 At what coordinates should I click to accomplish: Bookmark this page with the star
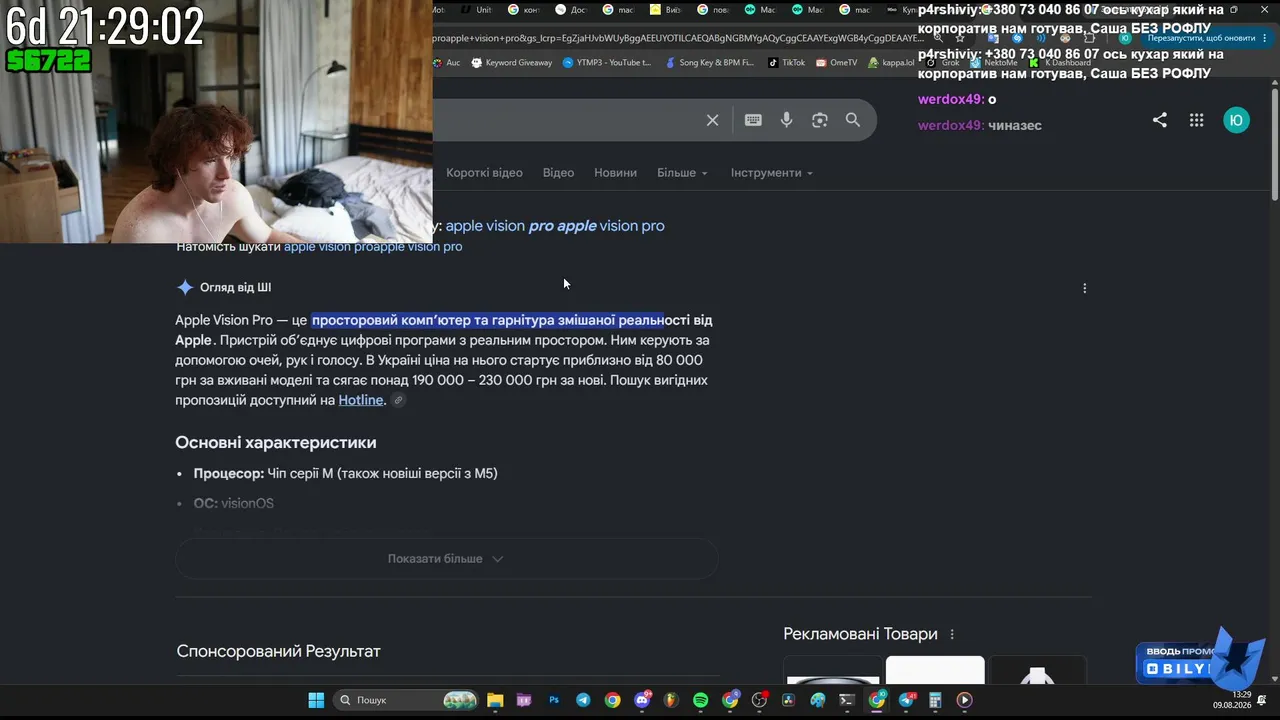coord(961,39)
